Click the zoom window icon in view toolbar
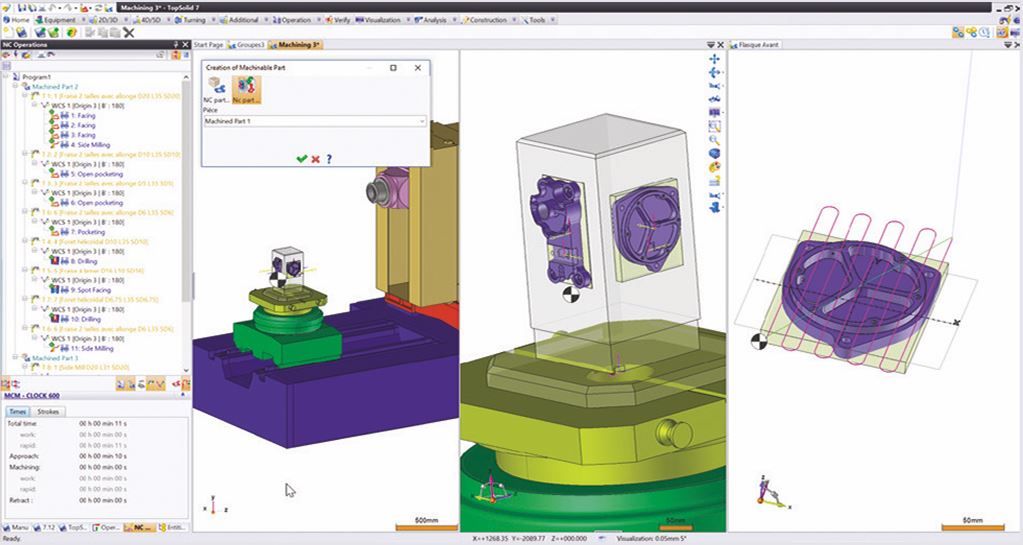1023x545 pixels. point(715,126)
